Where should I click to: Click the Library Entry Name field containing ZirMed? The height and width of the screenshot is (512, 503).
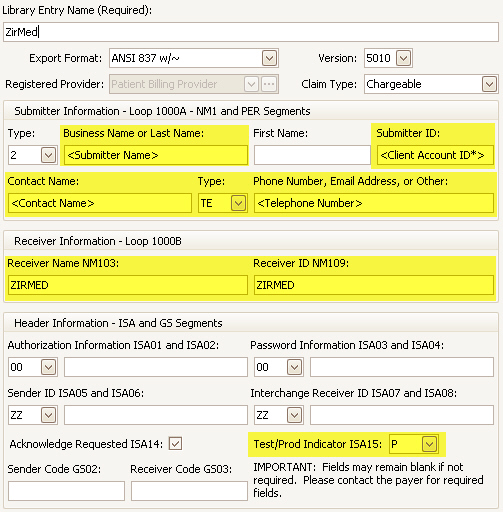point(251,32)
